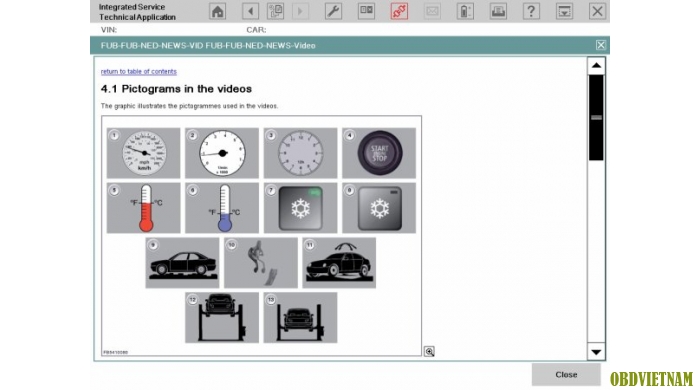
Task: Click the scrollbar down arrow
Action: (x=596, y=352)
